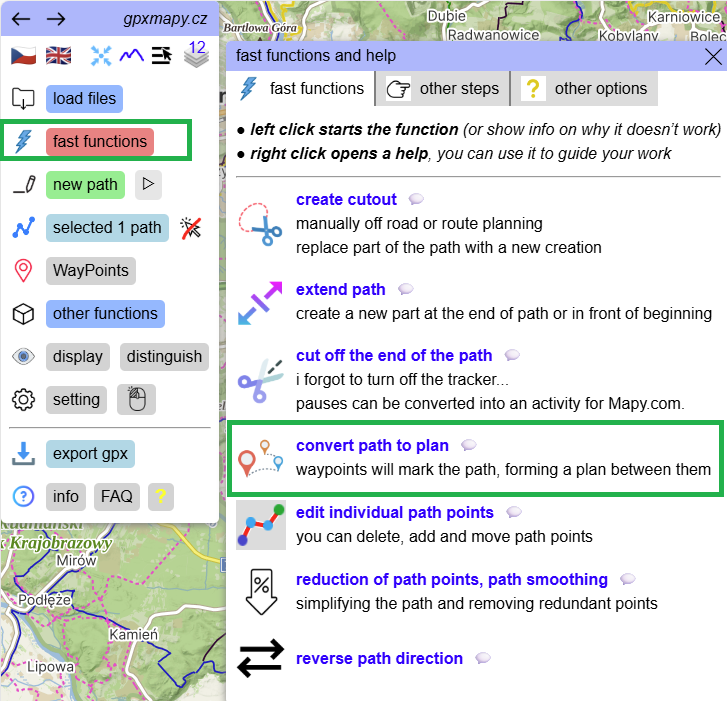The height and width of the screenshot is (701, 727).
Task: Open the selected 1 path menu
Action: [107, 228]
